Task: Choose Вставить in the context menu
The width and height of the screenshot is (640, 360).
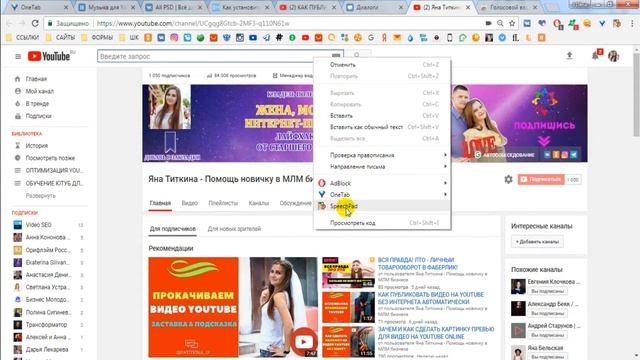Action: pos(382,116)
